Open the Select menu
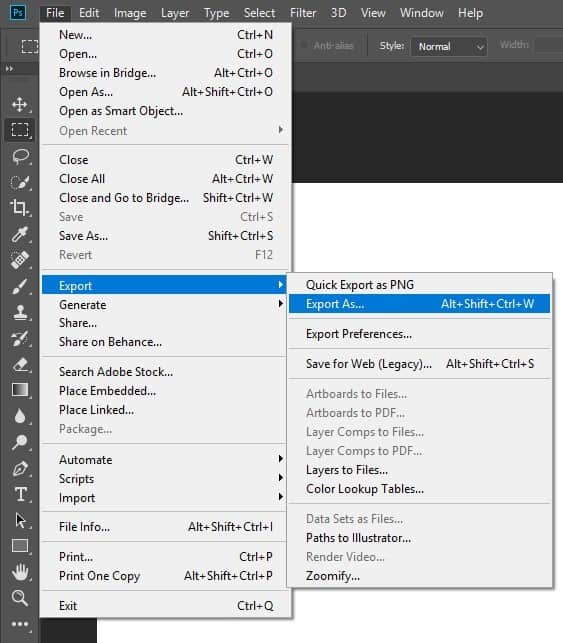The height and width of the screenshot is (643, 563). click(x=260, y=13)
